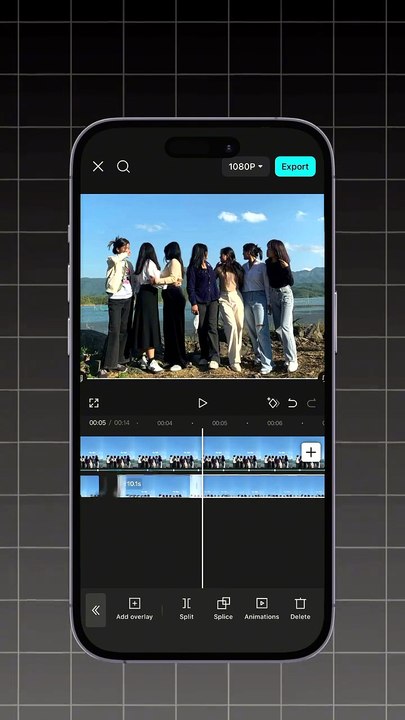Viewport: 405px width, 720px height.
Task: Open the 1080P resolution dropdown
Action: click(246, 167)
